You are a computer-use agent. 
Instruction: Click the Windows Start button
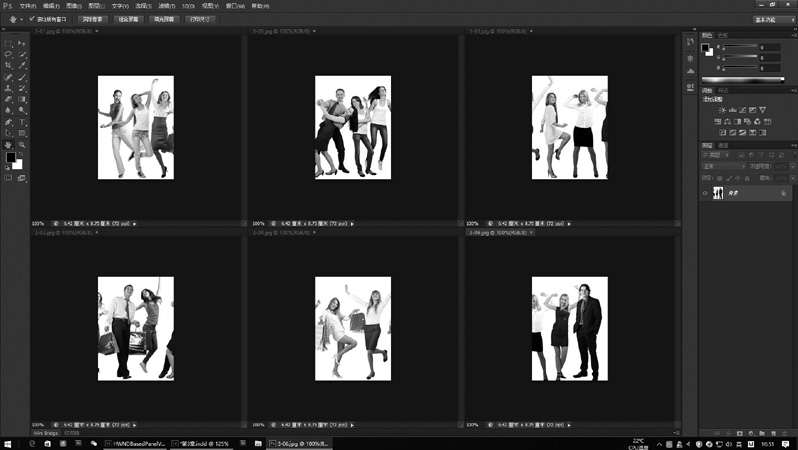pyautogui.click(x=7, y=442)
